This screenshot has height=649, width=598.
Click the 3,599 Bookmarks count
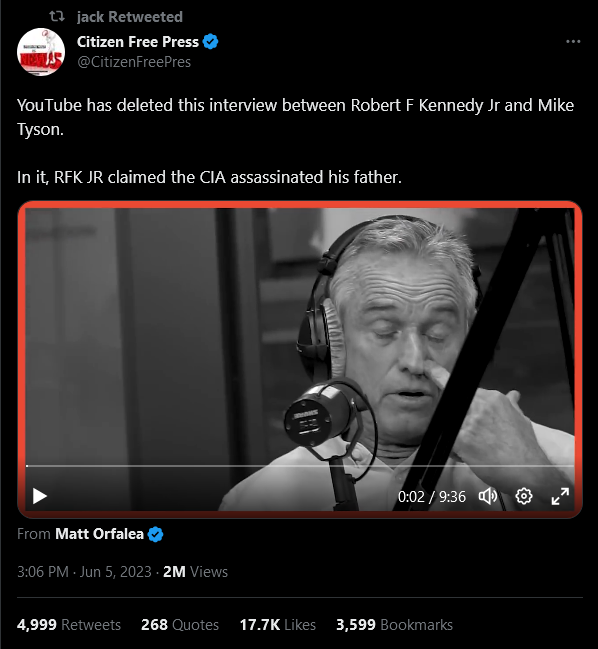(x=394, y=625)
